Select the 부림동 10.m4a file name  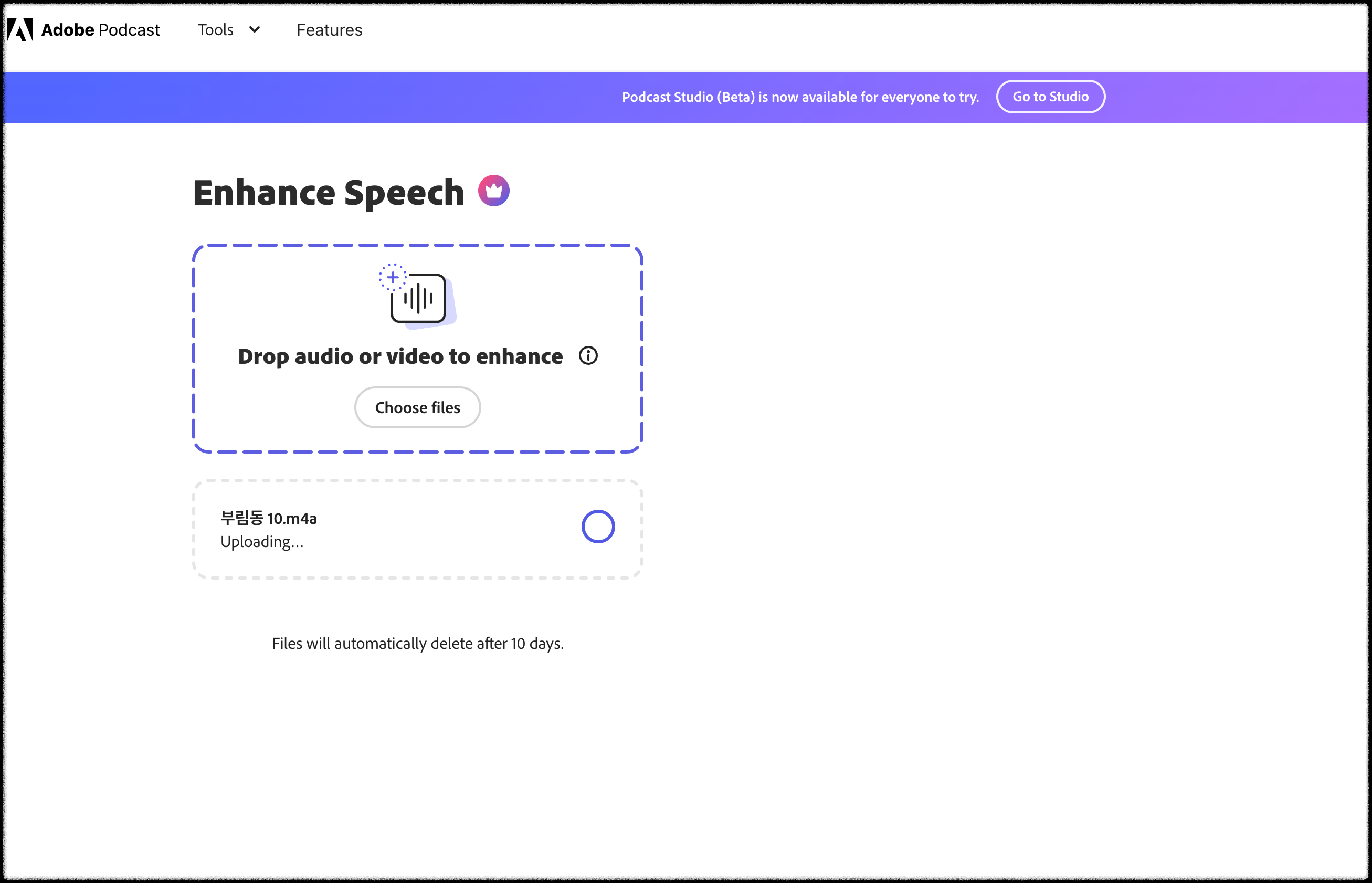tap(269, 518)
